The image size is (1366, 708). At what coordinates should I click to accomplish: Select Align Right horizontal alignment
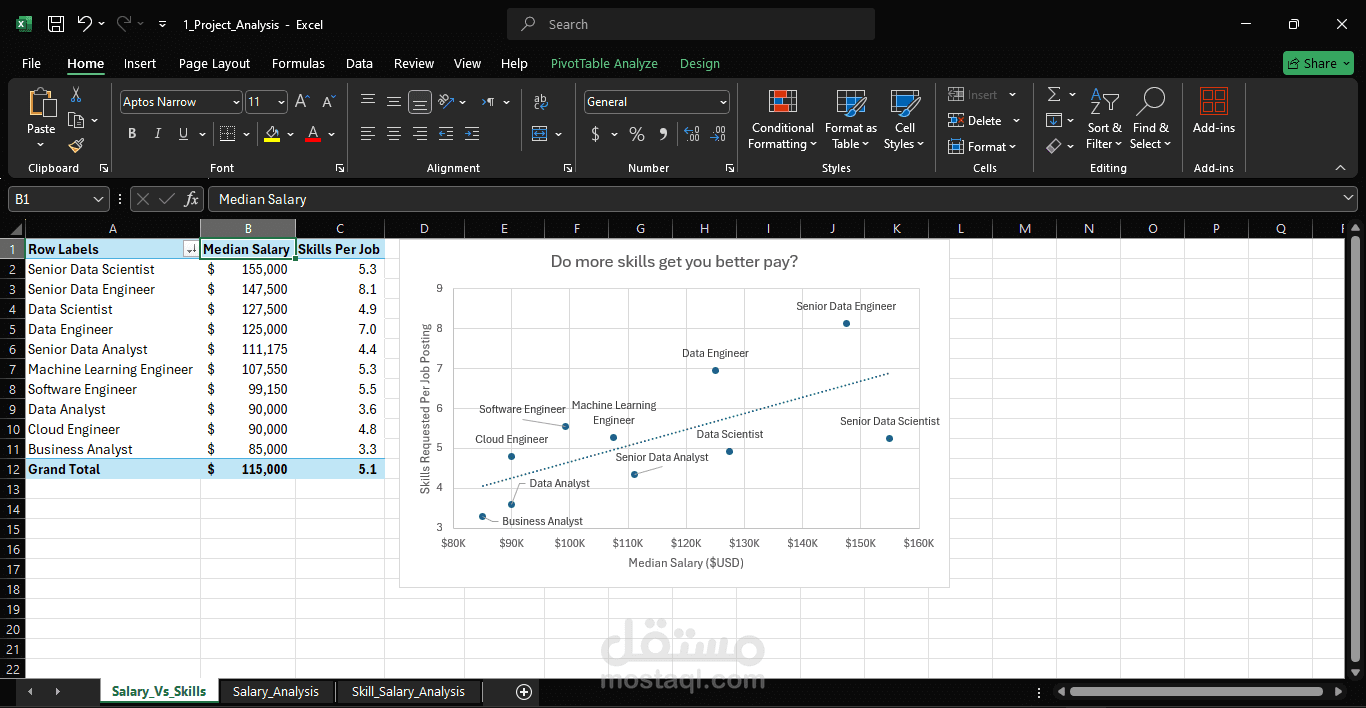point(420,133)
